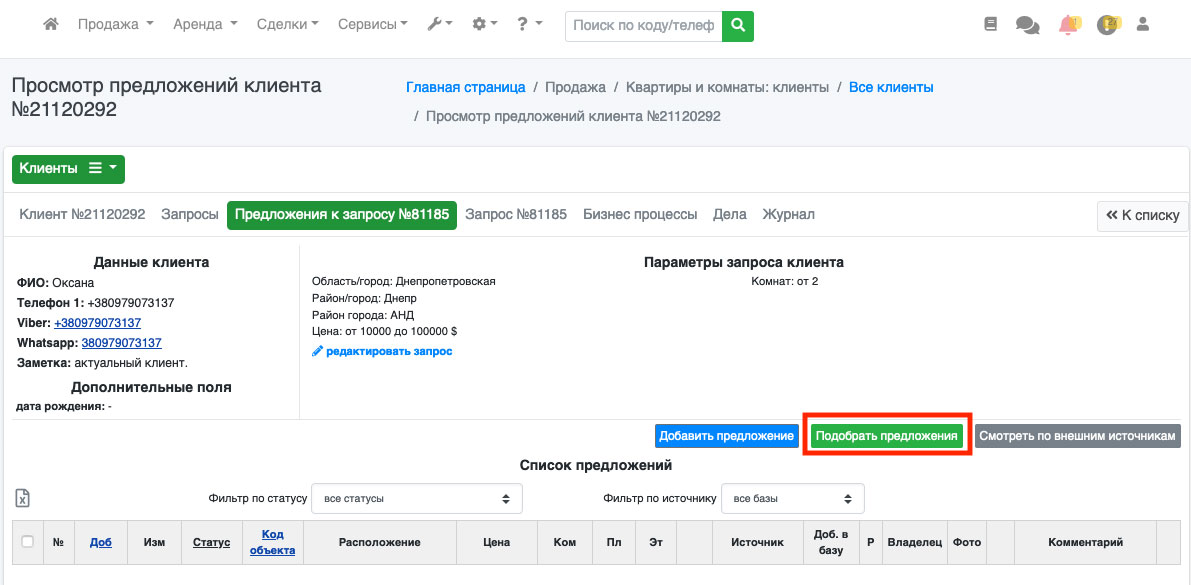This screenshot has height=585, width=1191.
Task: Switch to the Бизнес процессы tab
Action: tap(640, 215)
